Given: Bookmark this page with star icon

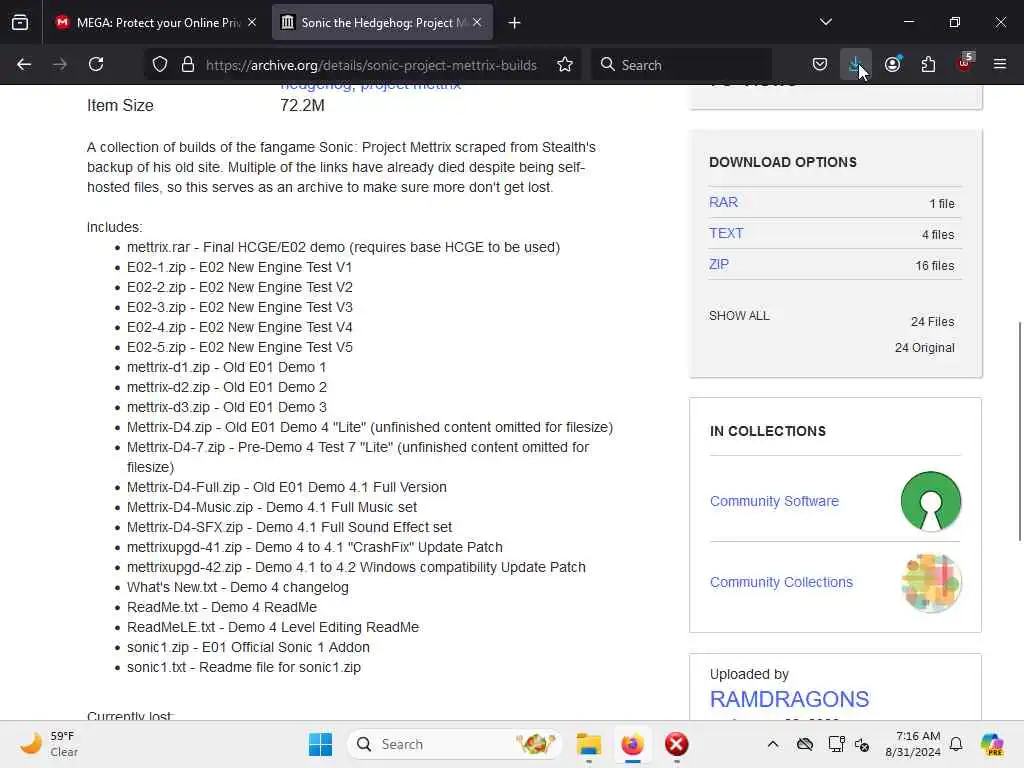Looking at the screenshot, I should (565, 65).
